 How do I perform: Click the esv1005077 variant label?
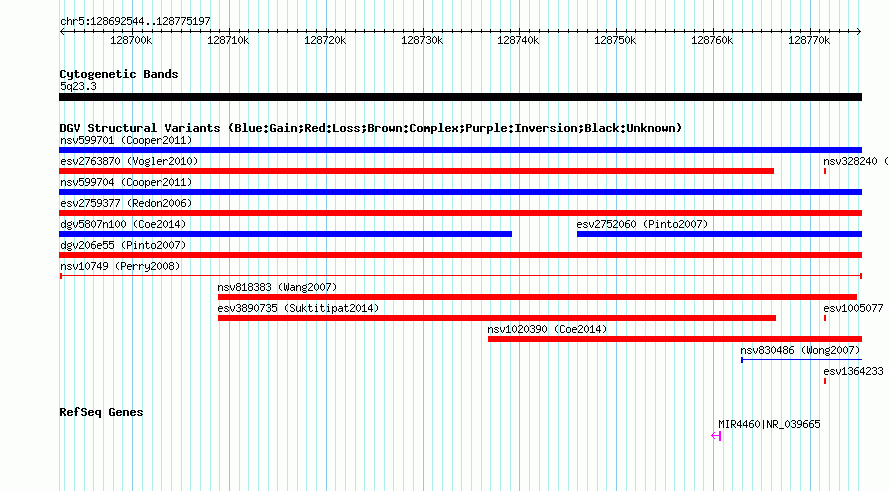[853, 308]
